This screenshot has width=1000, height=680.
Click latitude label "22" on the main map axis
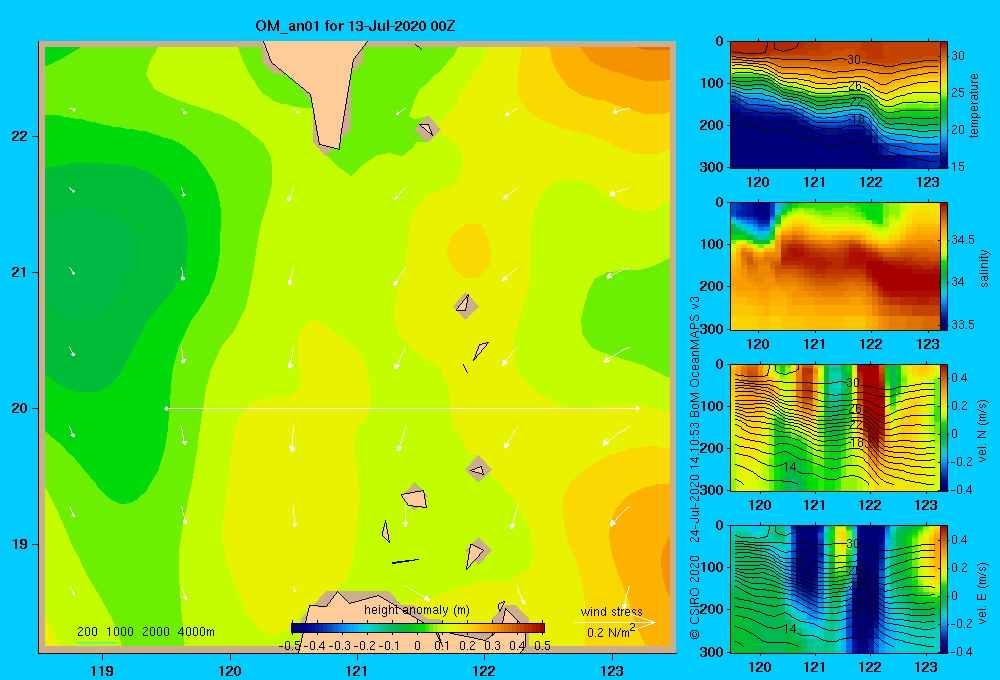(x=20, y=136)
